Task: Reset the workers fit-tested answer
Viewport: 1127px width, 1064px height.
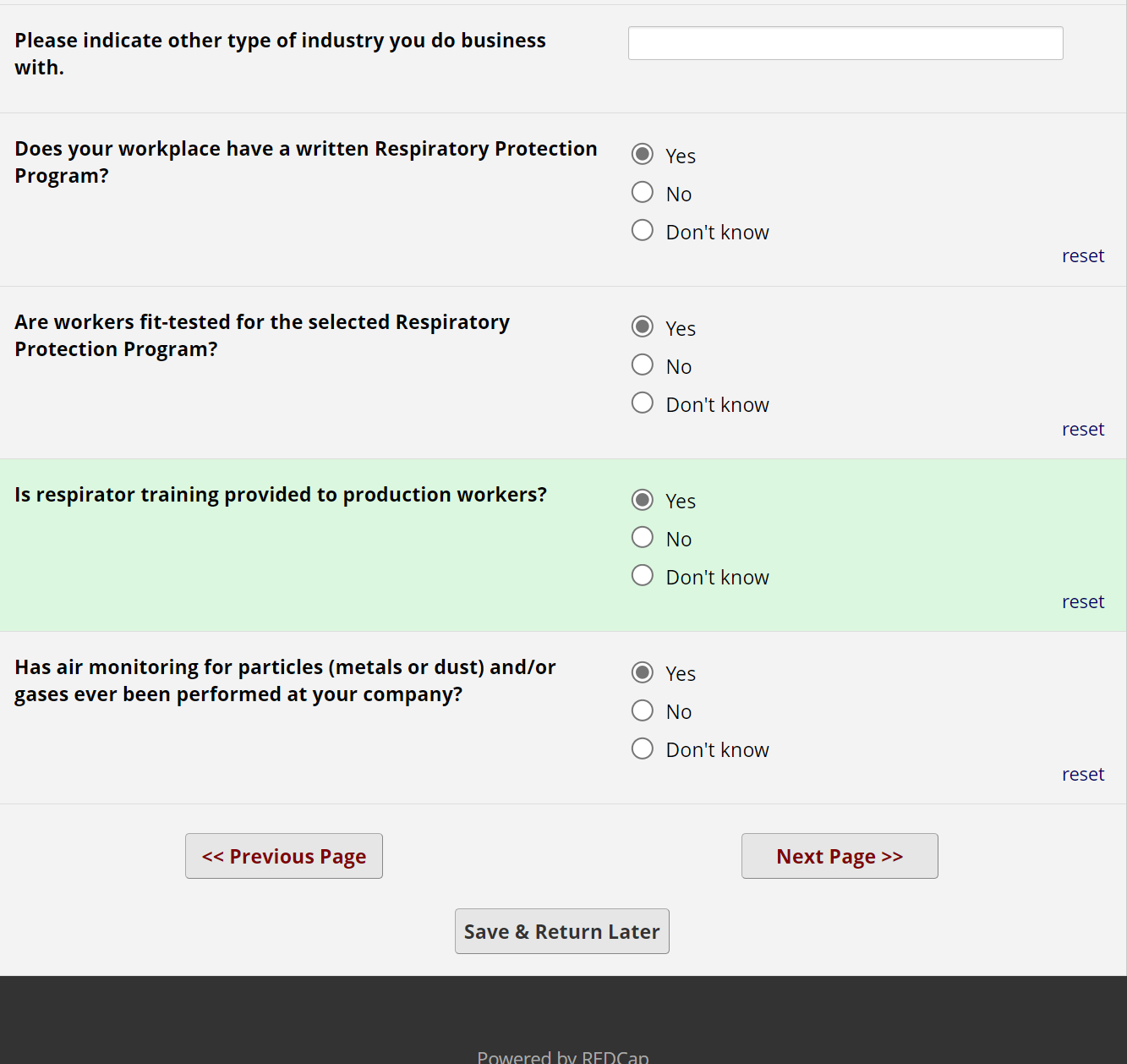Action: point(1082,430)
